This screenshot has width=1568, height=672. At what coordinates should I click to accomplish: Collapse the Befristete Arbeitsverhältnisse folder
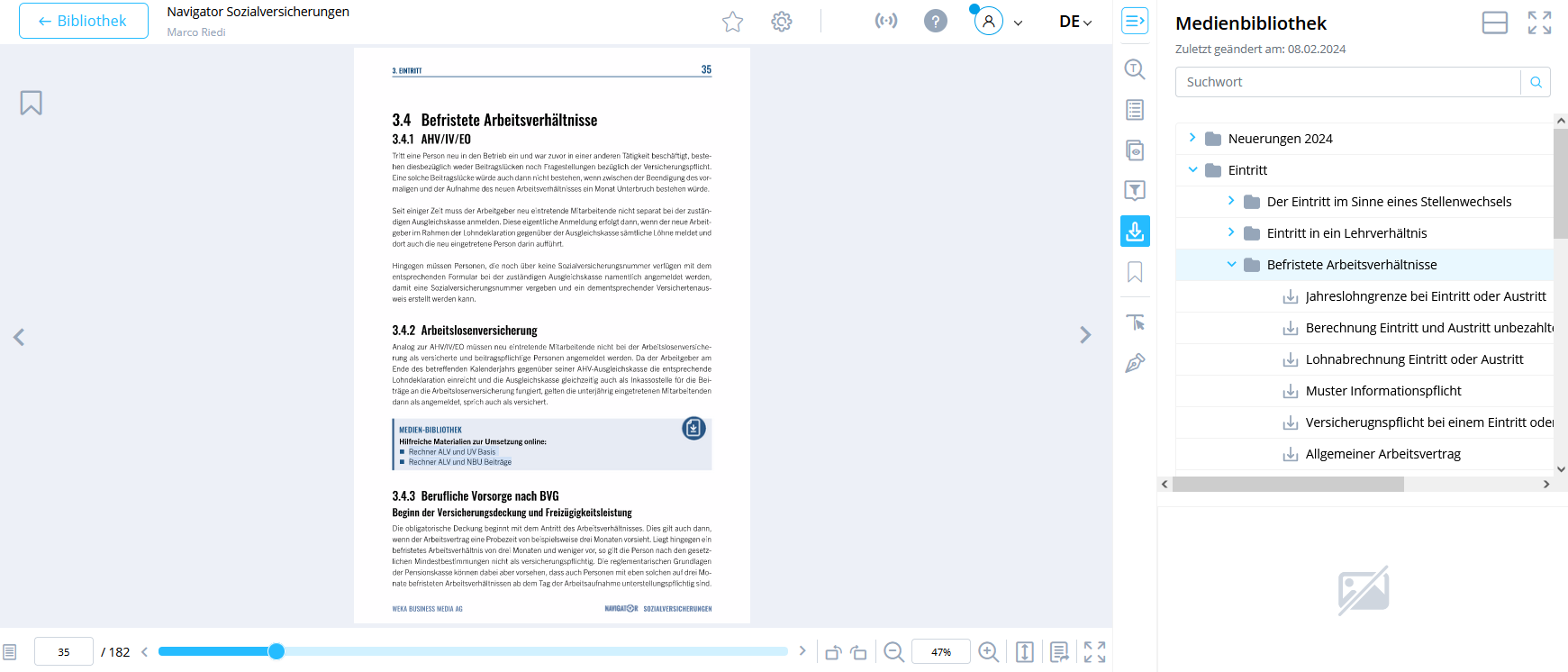point(1231,265)
